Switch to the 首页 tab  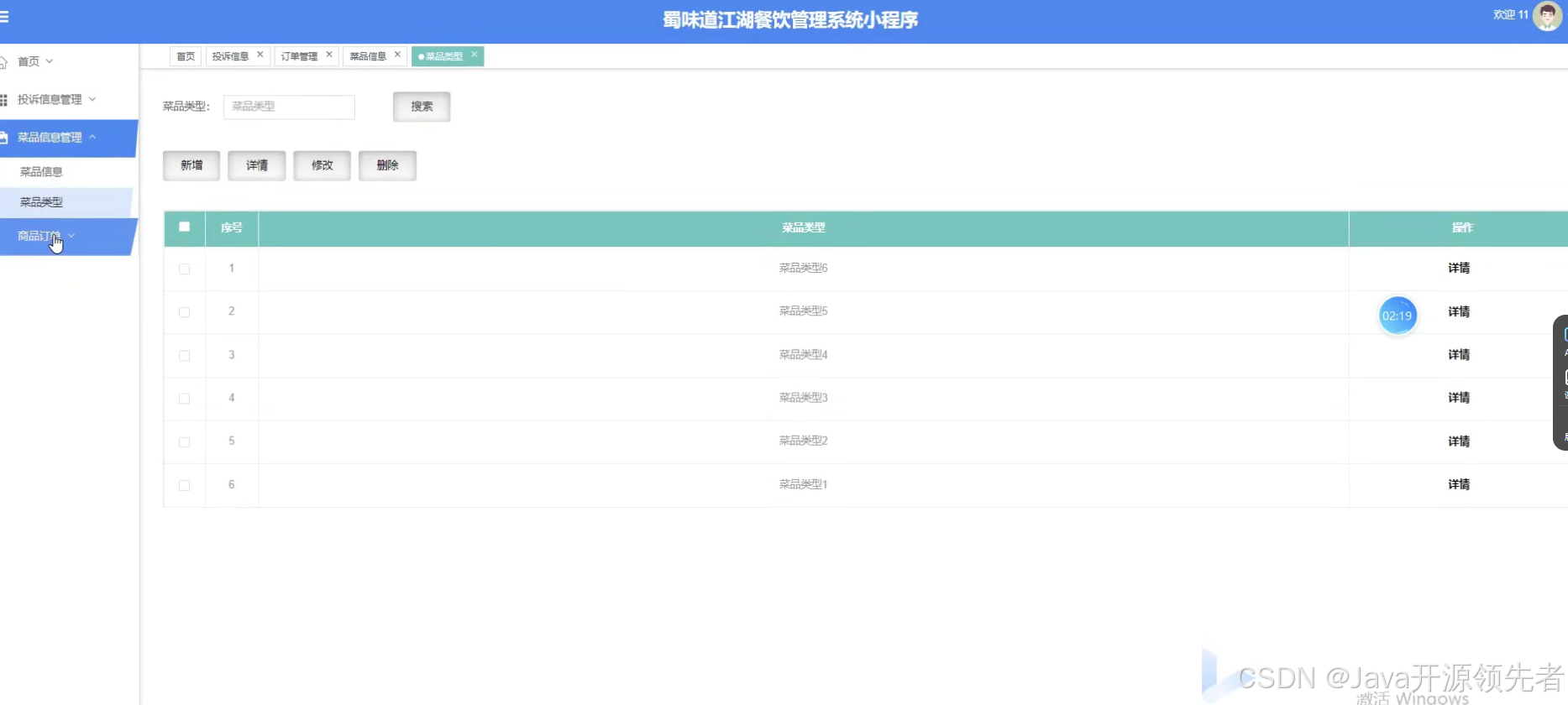(x=186, y=56)
